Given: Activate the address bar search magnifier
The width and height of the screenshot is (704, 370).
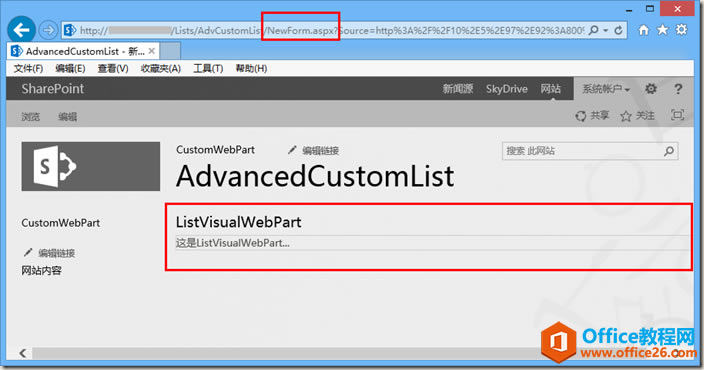Looking at the screenshot, I should [593, 30].
